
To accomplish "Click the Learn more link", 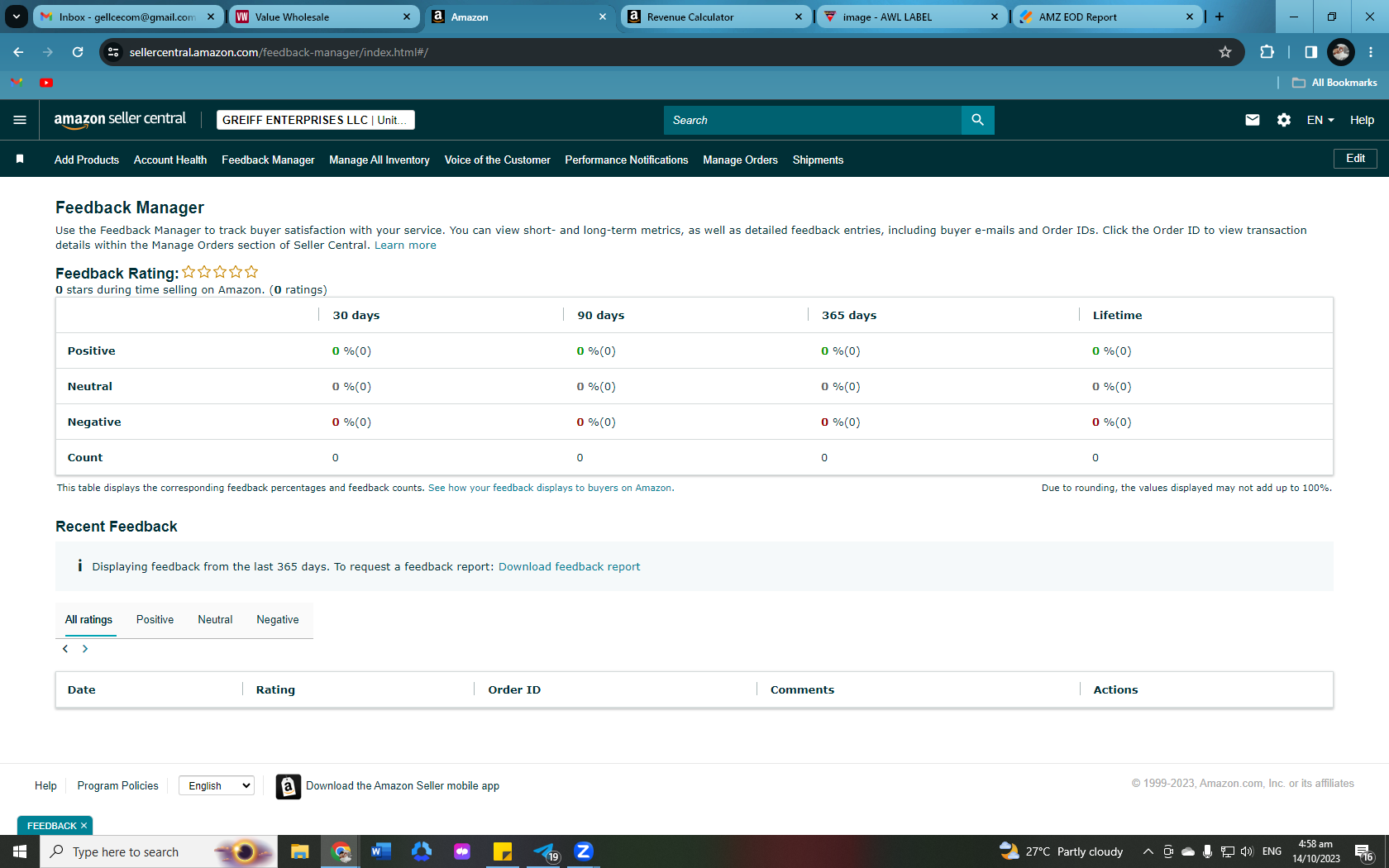I will [x=405, y=246].
